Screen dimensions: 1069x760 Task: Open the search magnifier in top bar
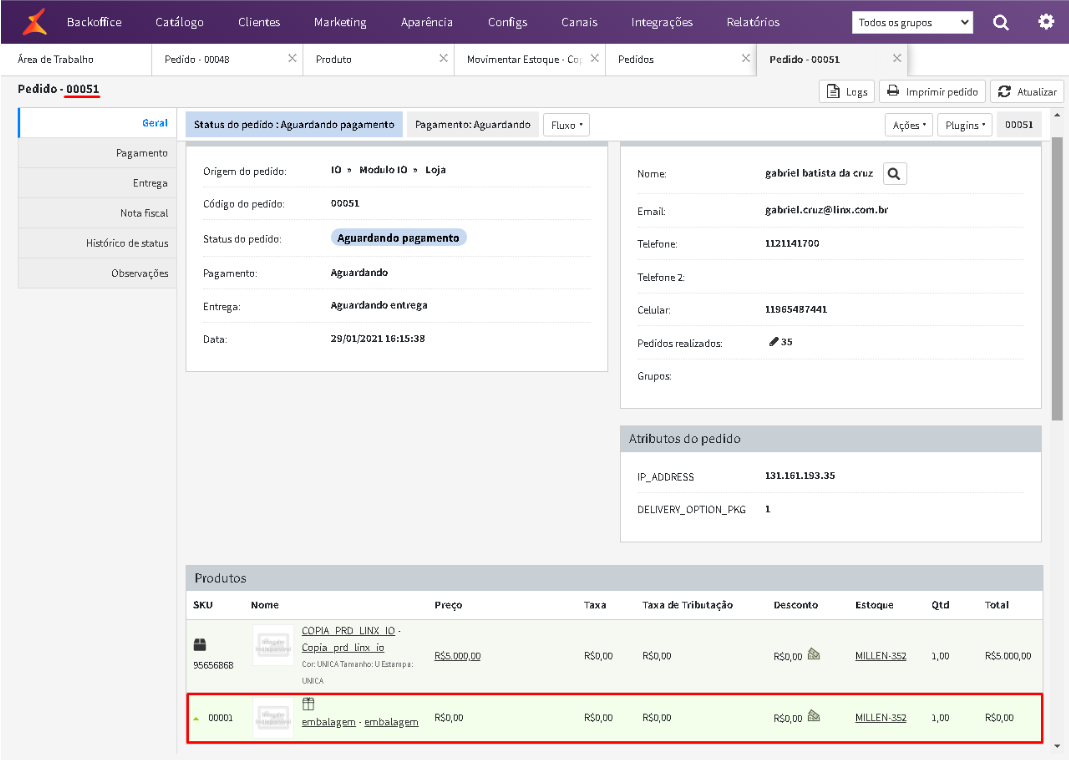point(1001,22)
